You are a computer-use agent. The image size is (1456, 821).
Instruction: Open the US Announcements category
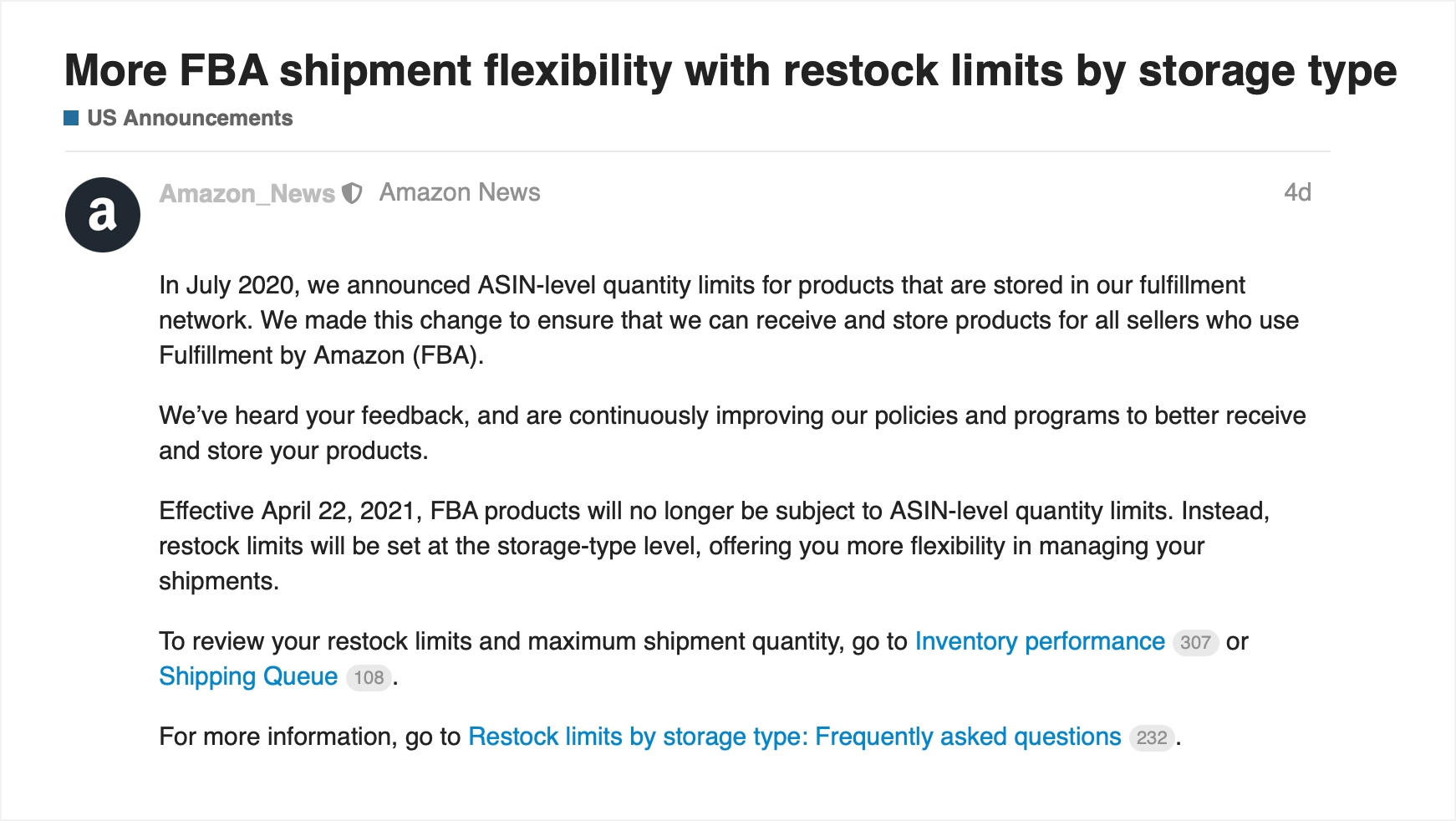[190, 118]
